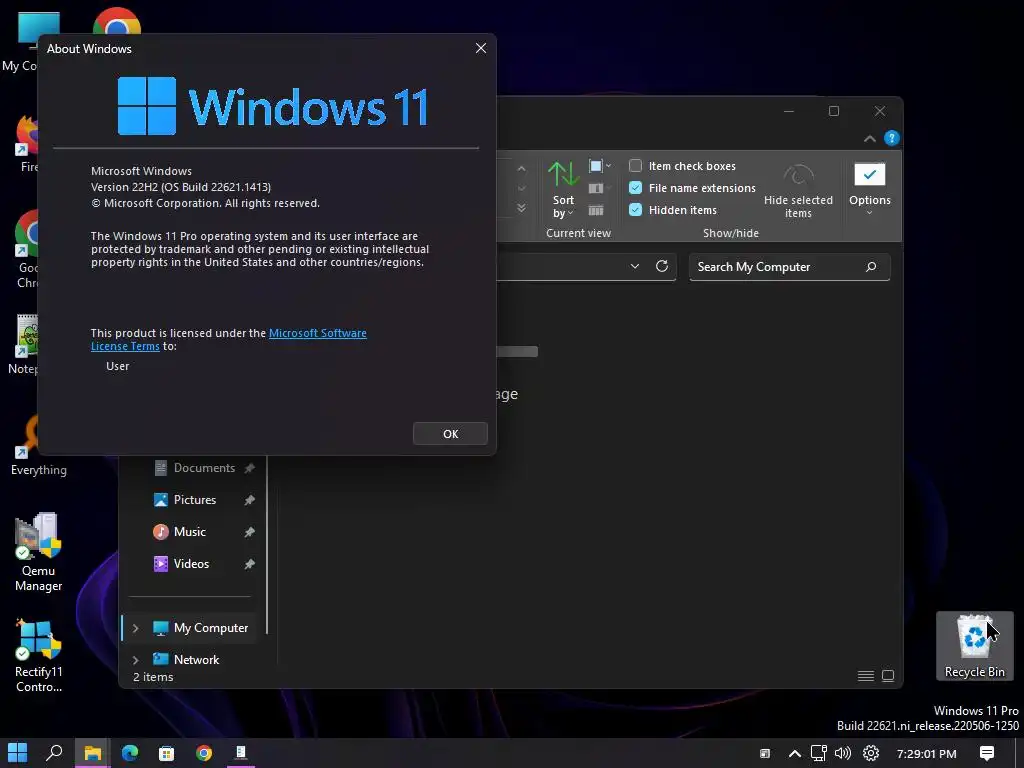This screenshot has height=768, width=1024.
Task: Unpin Documents using its pin icon
Action: click(249, 468)
